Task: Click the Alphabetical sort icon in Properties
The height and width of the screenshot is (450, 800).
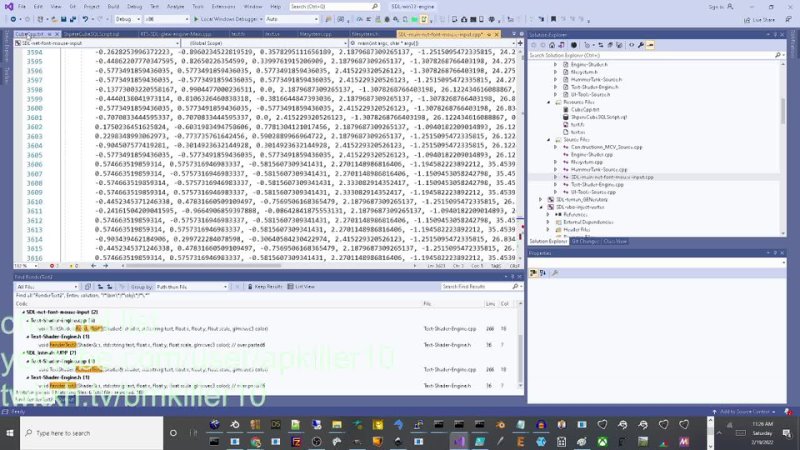Action: (x=542, y=273)
